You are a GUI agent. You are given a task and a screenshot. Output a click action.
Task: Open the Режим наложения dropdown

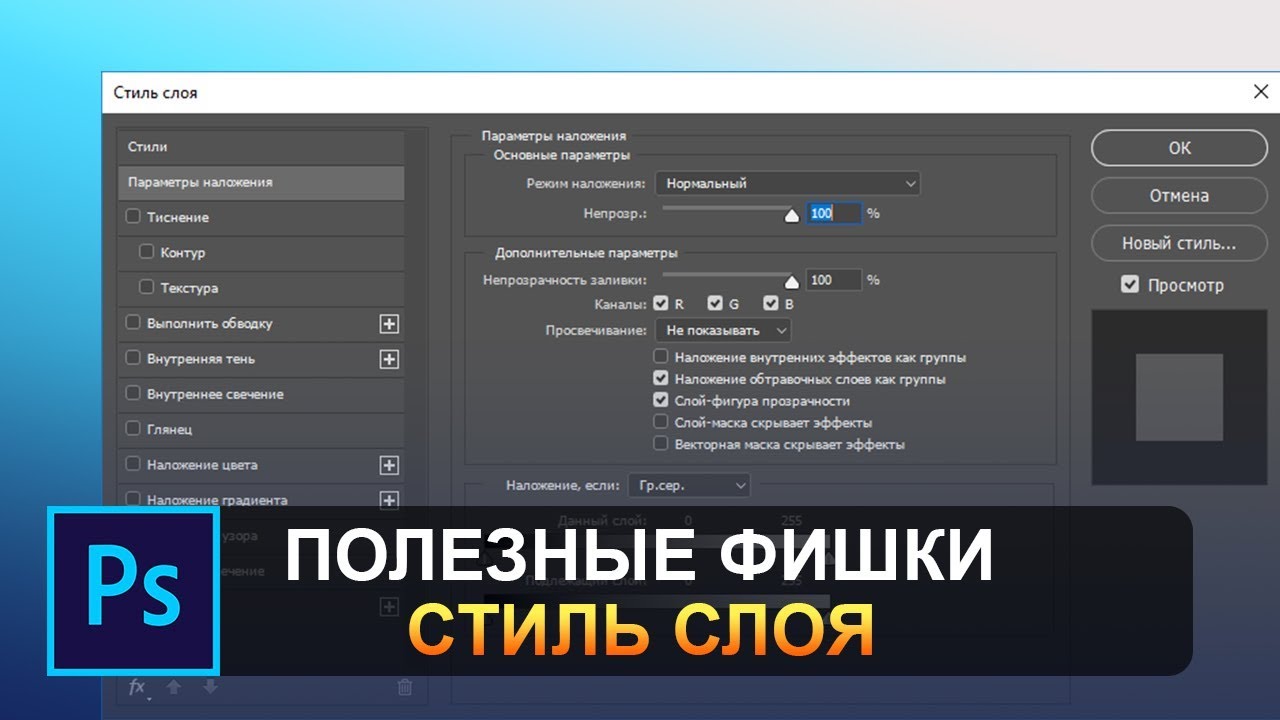(788, 183)
